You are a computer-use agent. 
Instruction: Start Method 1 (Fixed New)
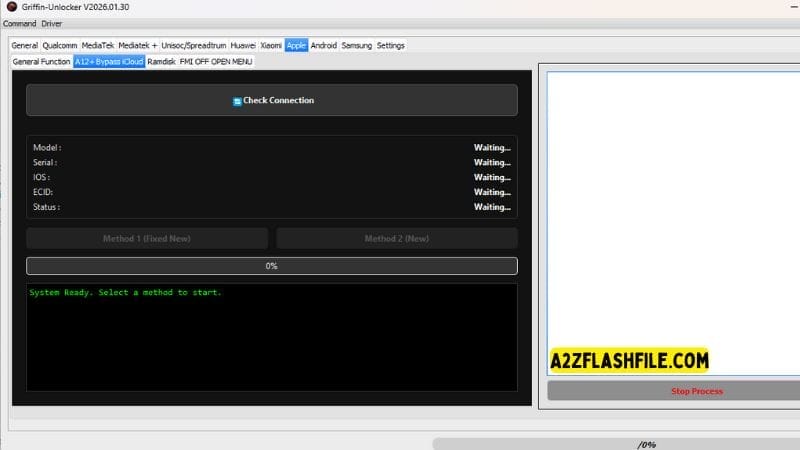[147, 238]
